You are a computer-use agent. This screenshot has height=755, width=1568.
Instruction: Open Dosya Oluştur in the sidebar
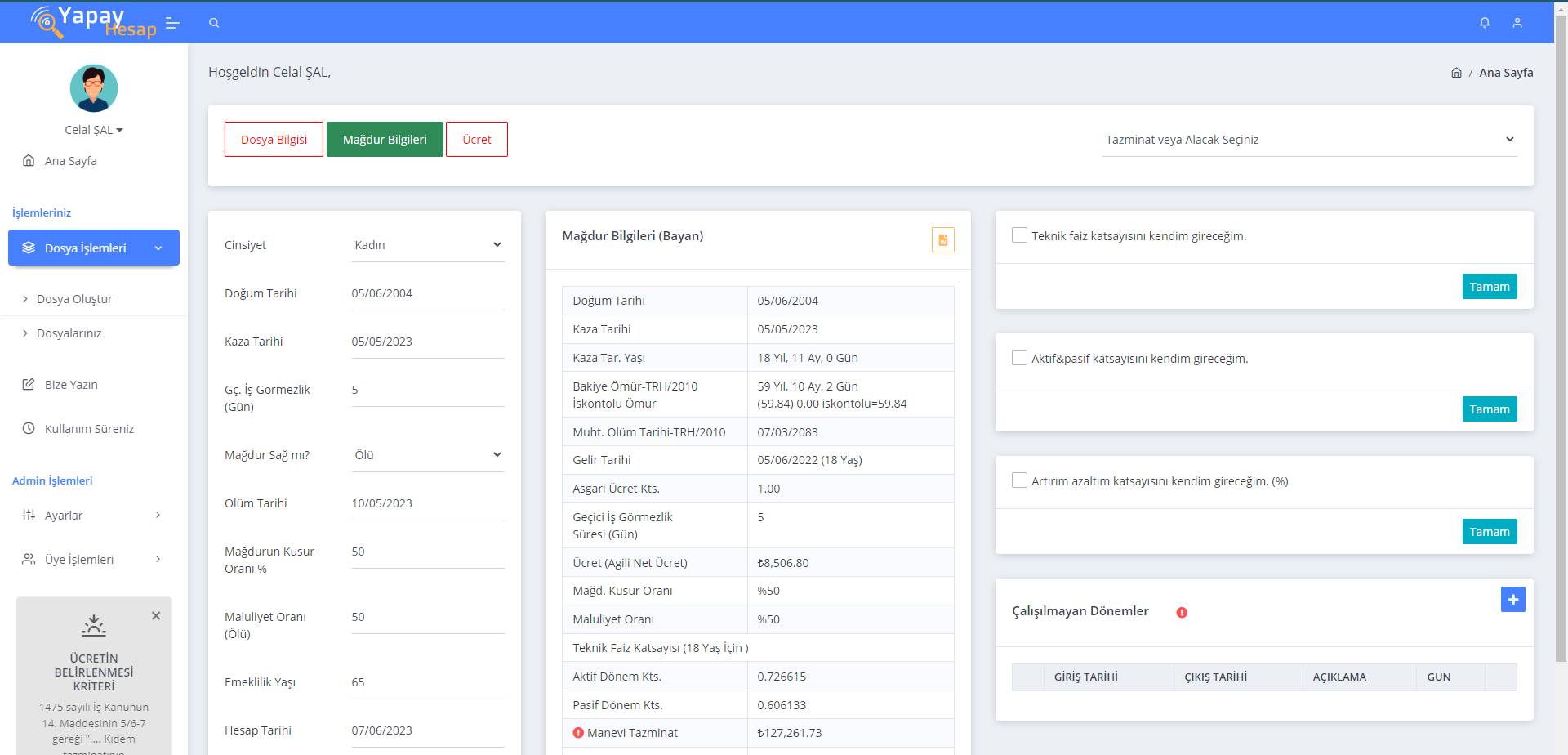point(74,299)
